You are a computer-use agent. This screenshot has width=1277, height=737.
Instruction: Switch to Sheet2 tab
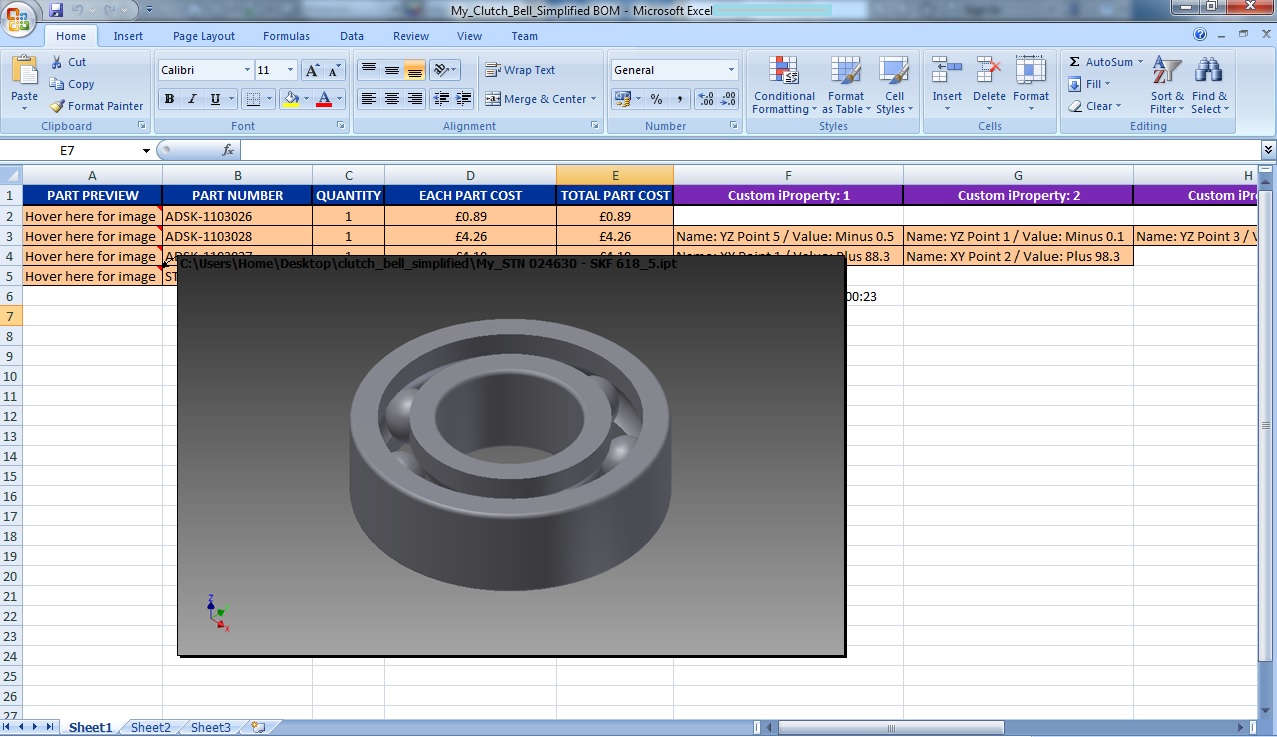pyautogui.click(x=151, y=728)
